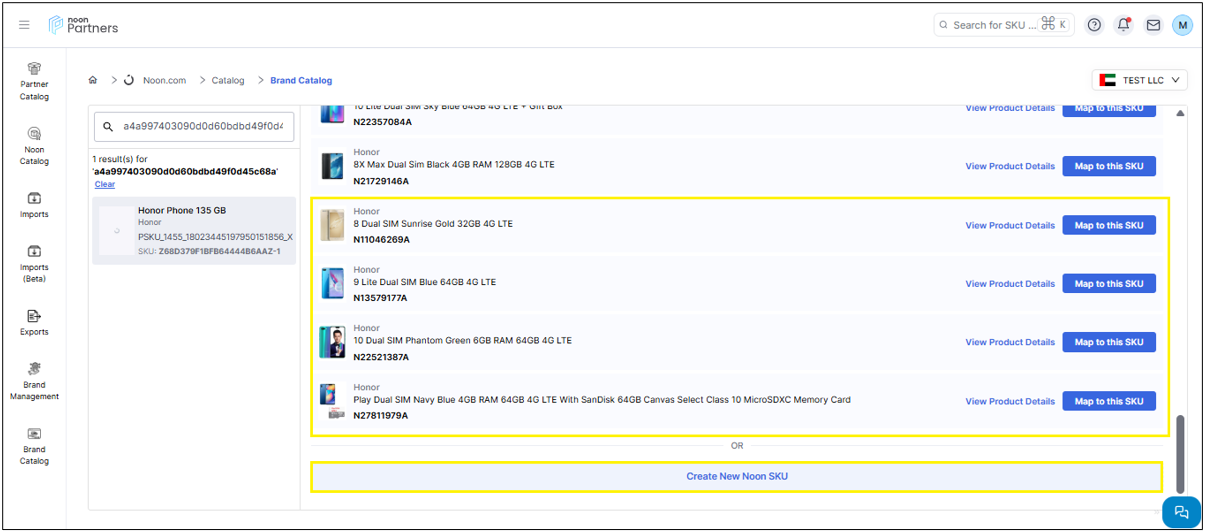The image size is (1206, 532).
Task: Open Noon Catalog in sidebar
Action: coord(34,145)
